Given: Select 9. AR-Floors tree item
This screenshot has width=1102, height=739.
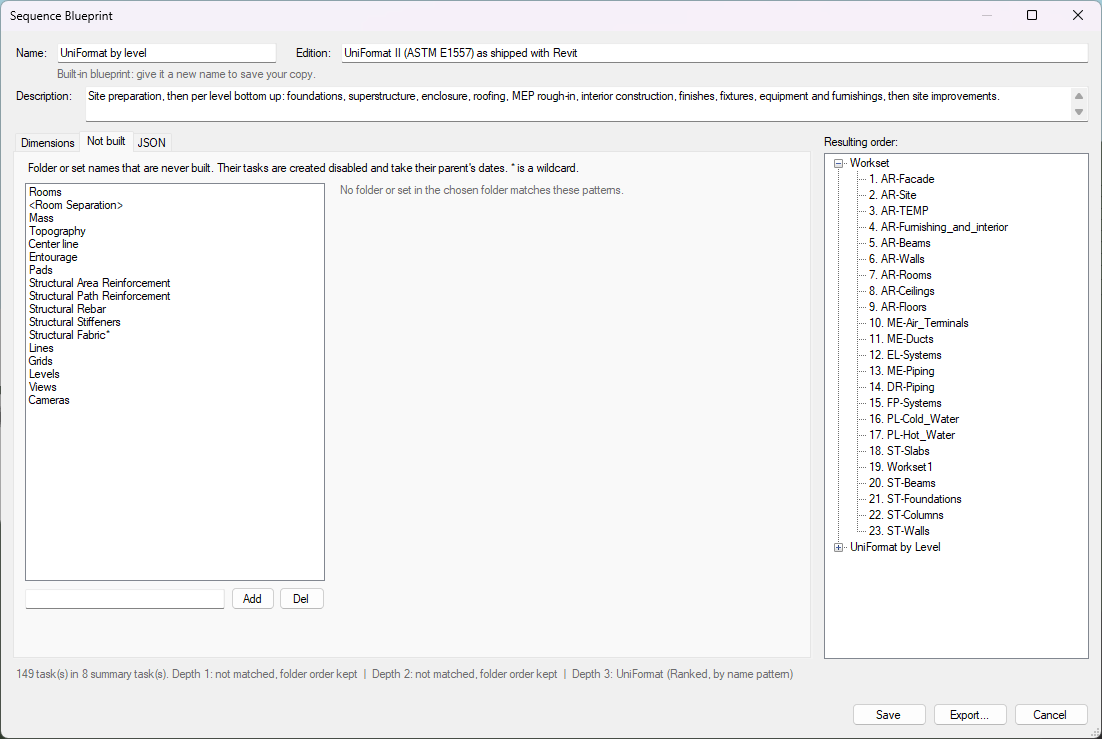Looking at the screenshot, I should [x=897, y=307].
